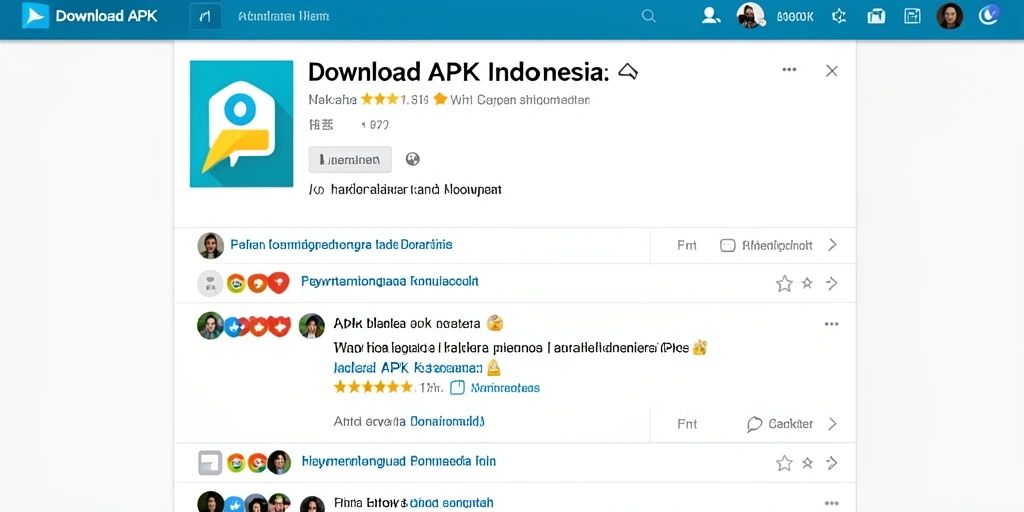Click the gray install button under rating
This screenshot has height=512, width=1024.
[350, 159]
